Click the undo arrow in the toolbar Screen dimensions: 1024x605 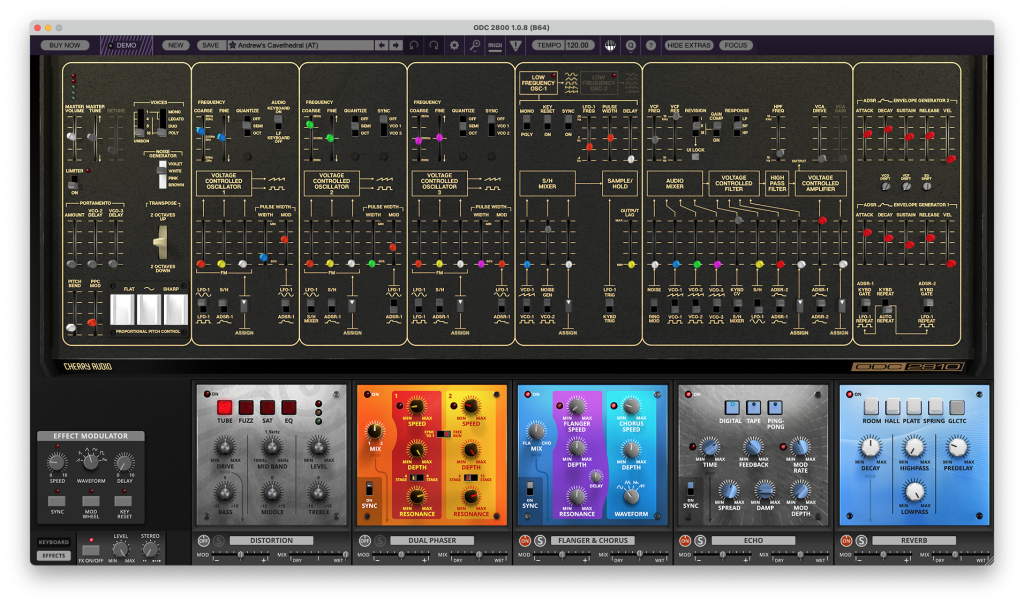pos(414,45)
